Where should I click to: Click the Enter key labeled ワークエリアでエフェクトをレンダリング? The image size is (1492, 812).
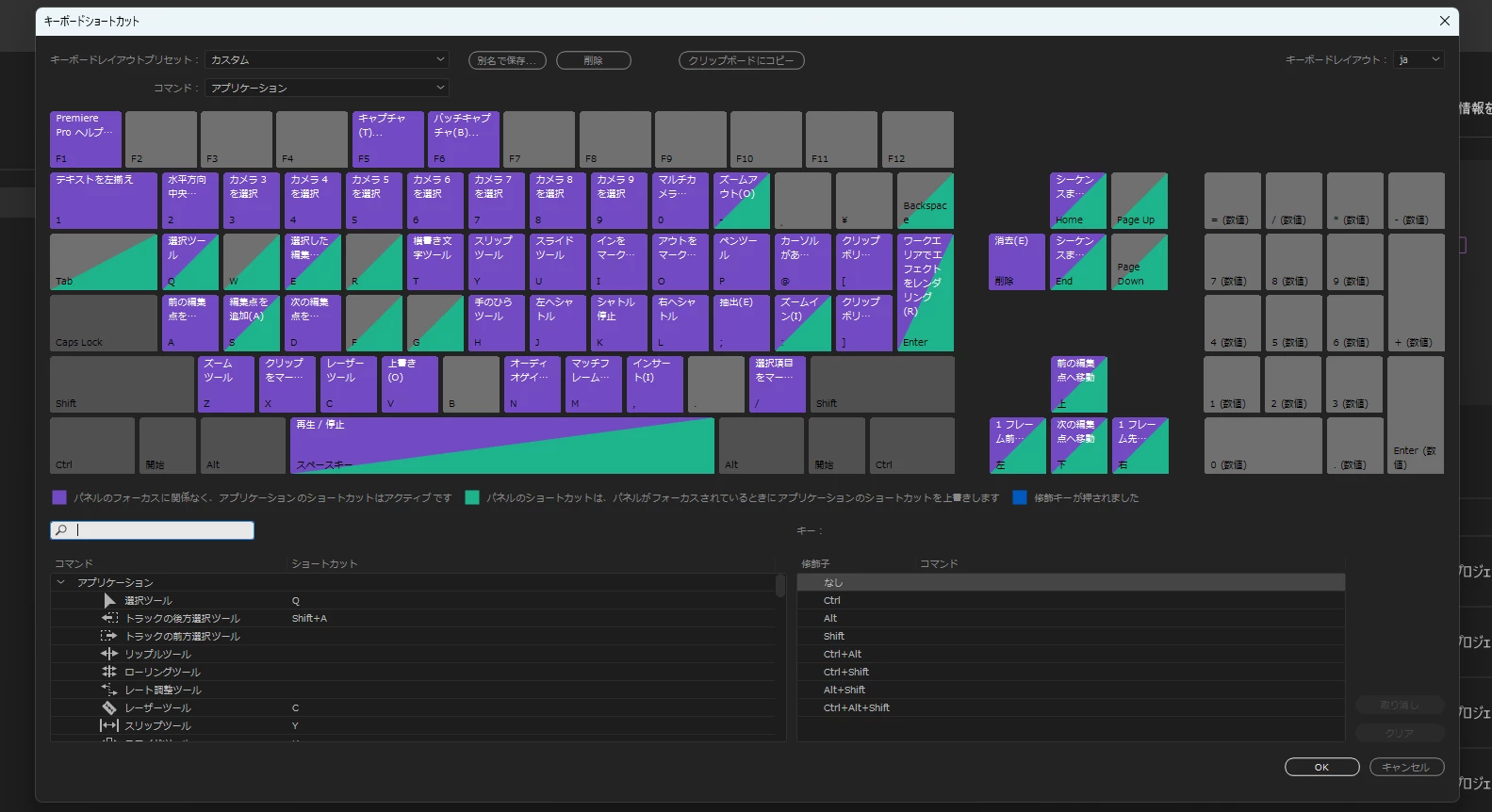pos(926,292)
